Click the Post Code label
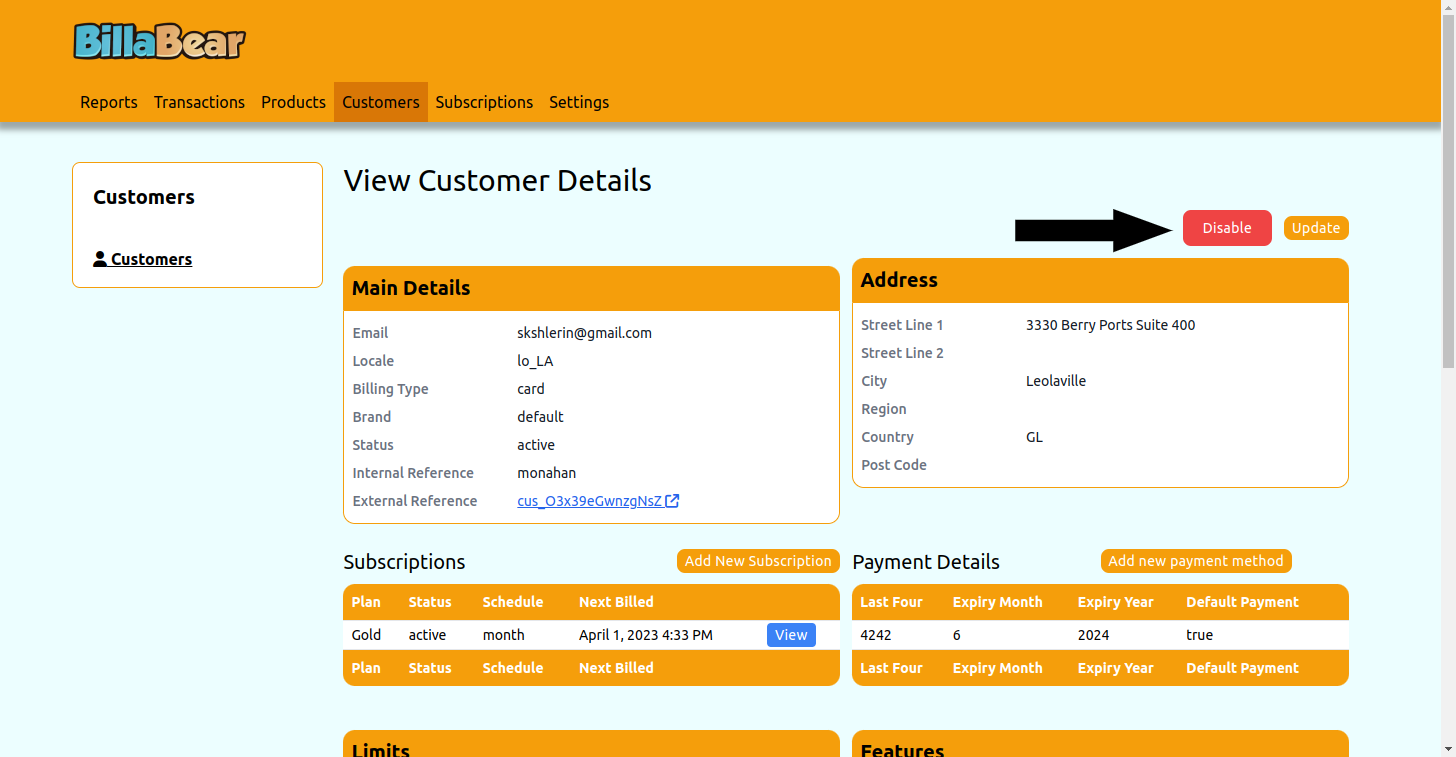Screen dimensions: 1456x757 894,465
